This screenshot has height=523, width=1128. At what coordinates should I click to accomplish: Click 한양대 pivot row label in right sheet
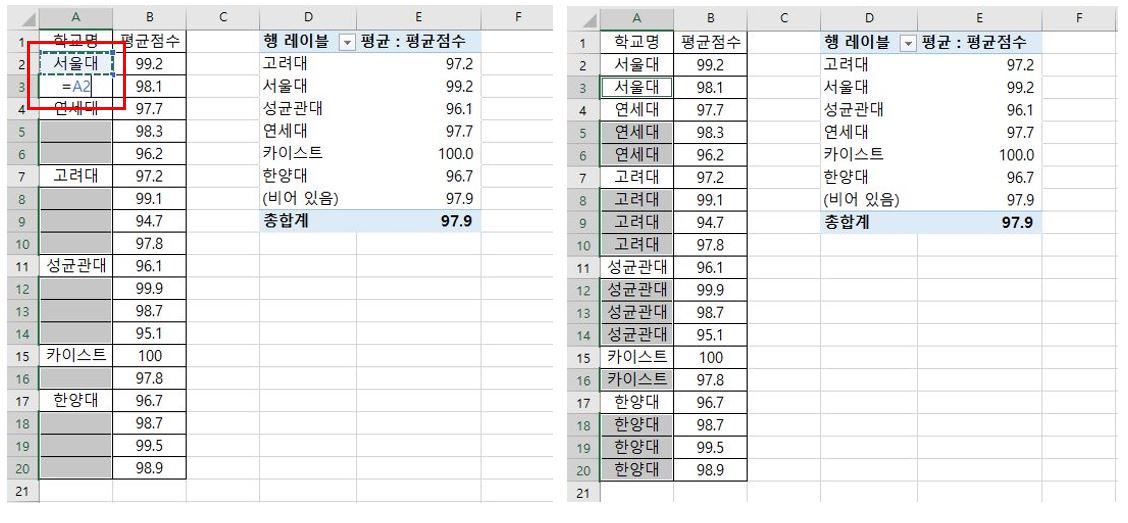pos(847,177)
